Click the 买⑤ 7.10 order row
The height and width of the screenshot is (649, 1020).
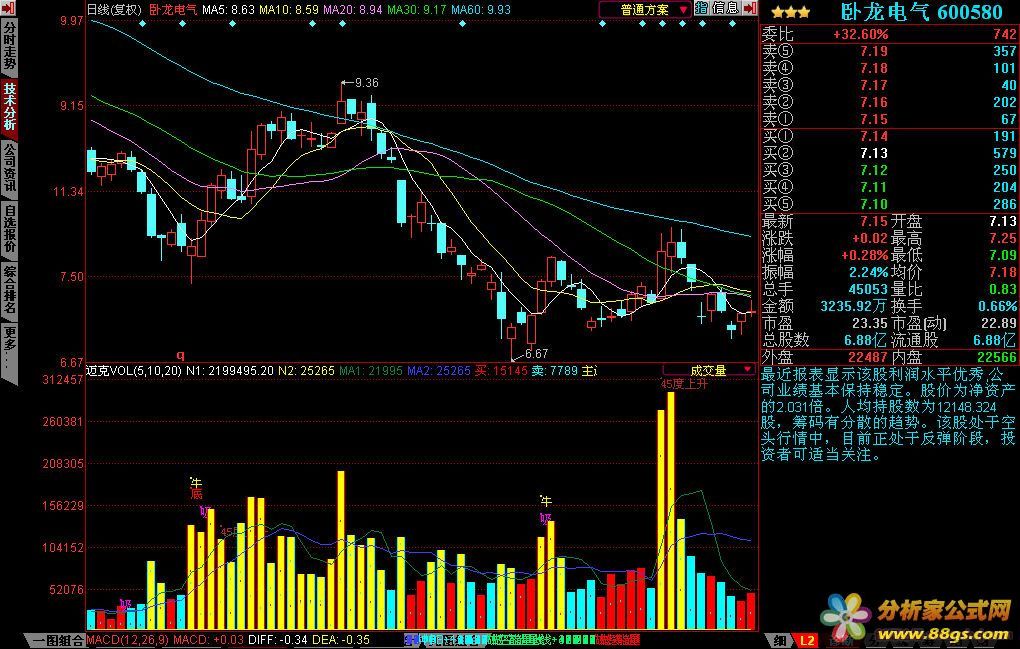tap(889, 204)
